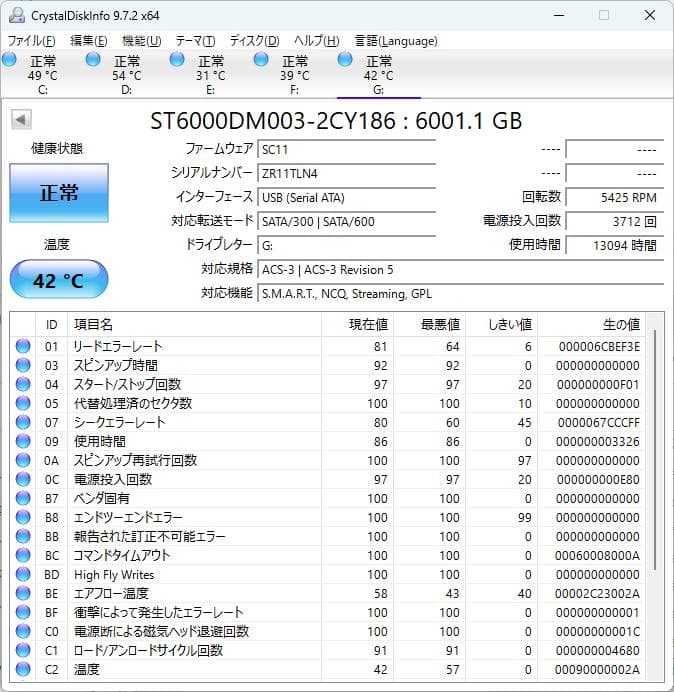Image resolution: width=674 pixels, height=692 pixels.
Task: Click the ST6000DM003 disk model title
Action: pyautogui.click(x=336, y=120)
